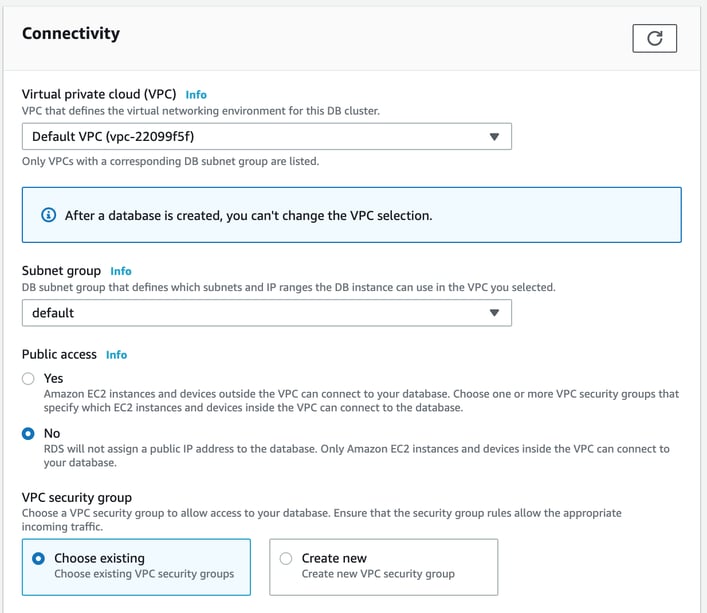Click the Subnet group dropdown arrow icon
Viewport: 707px width, 613px height.
[494, 313]
